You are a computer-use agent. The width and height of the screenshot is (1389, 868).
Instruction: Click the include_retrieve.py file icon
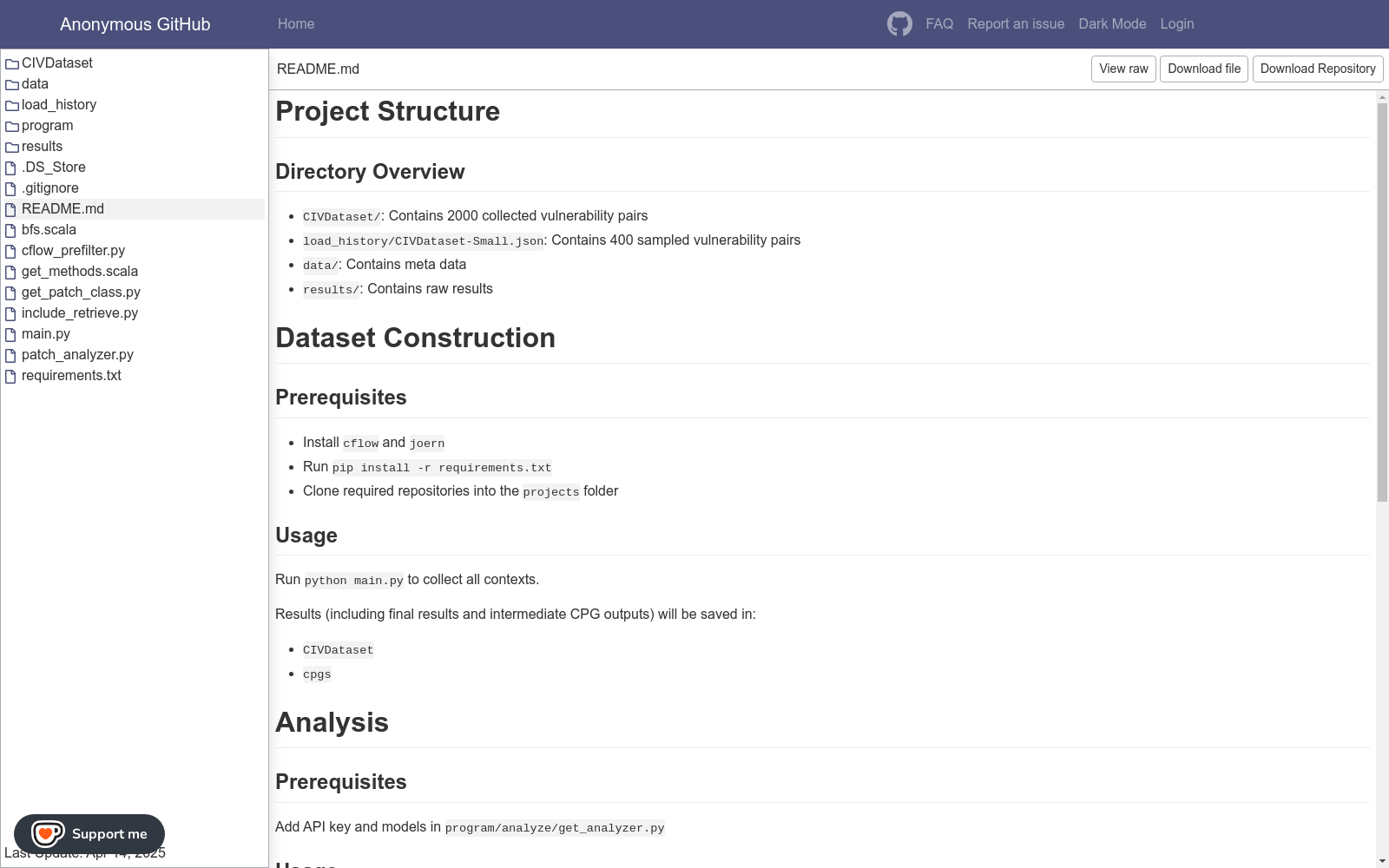click(11, 313)
